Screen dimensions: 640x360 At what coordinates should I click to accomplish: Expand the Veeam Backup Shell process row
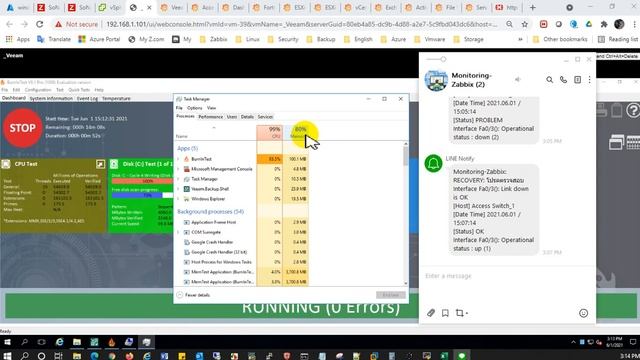[178, 189]
